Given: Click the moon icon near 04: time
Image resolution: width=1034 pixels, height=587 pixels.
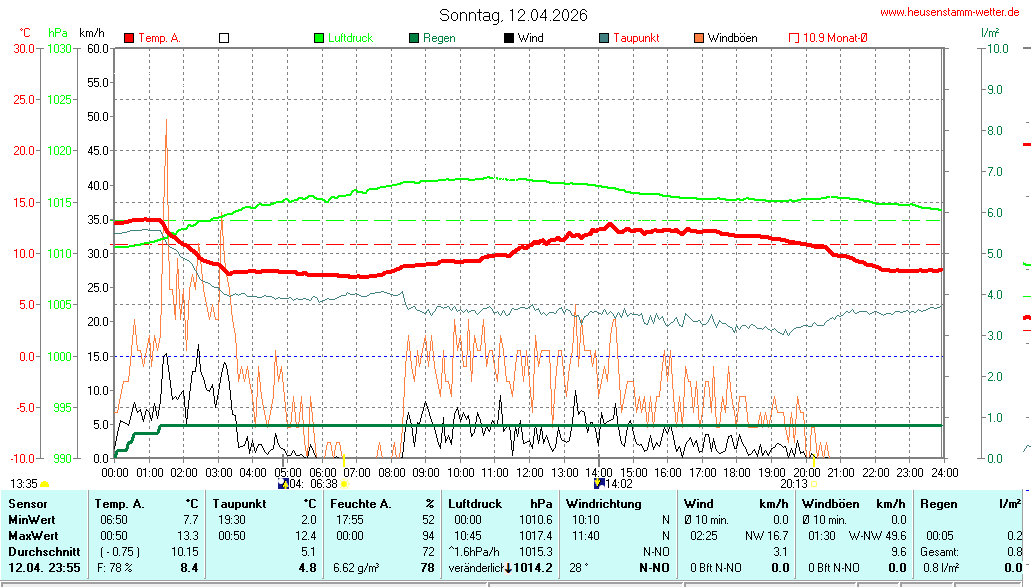Looking at the screenshot, I should 283,484.
